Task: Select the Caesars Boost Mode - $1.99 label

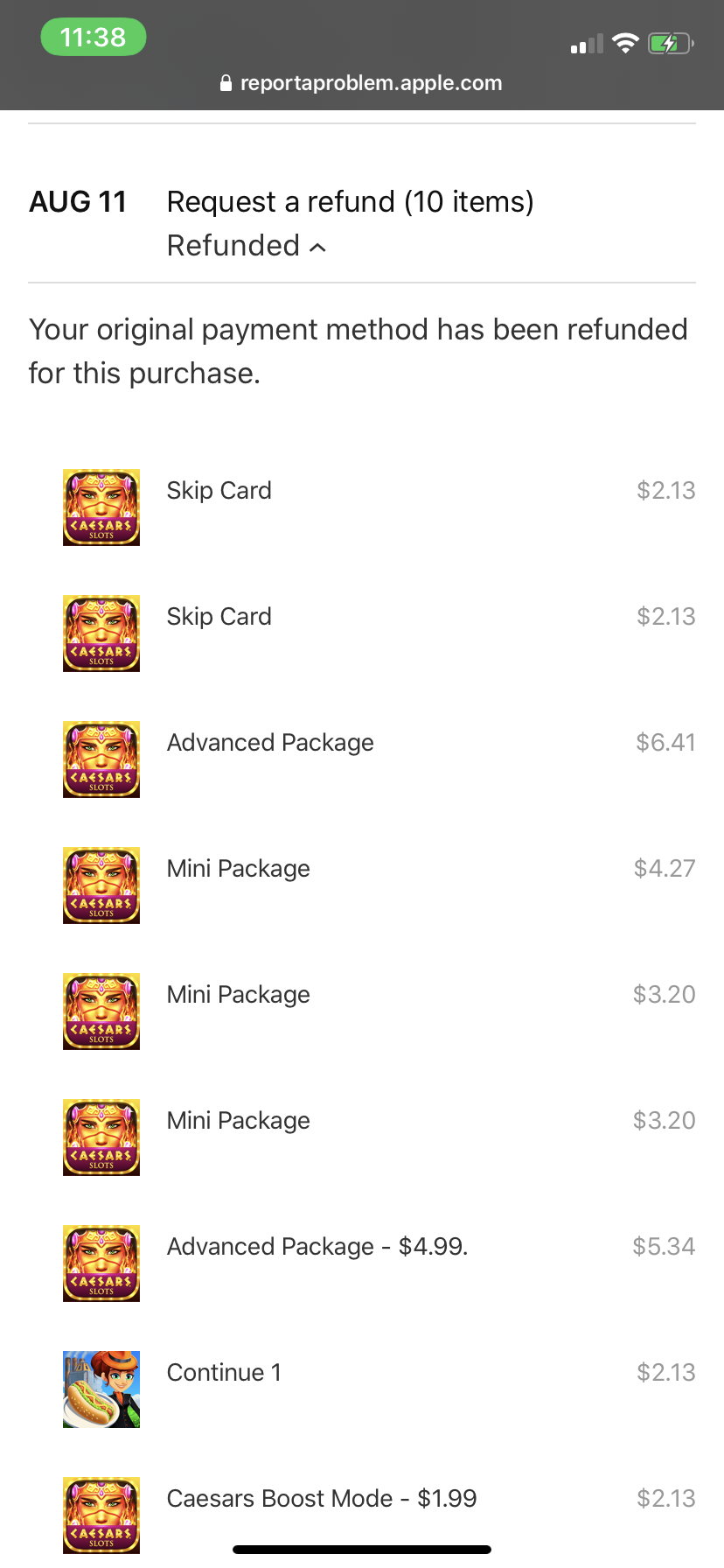Action: 322,1498
